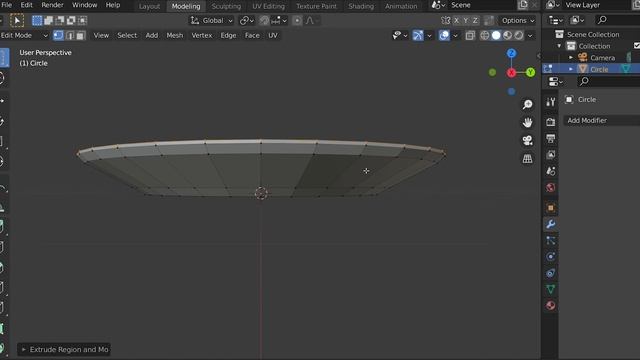Click the Add Modifier button
Image resolution: width=640 pixels, height=360 pixels.
tap(602, 120)
